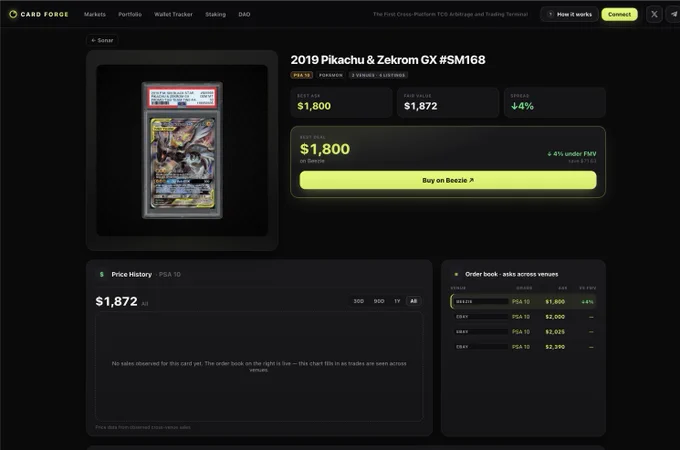Open the Portfolio menu
This screenshot has width=680, height=450.
pyautogui.click(x=130, y=14)
